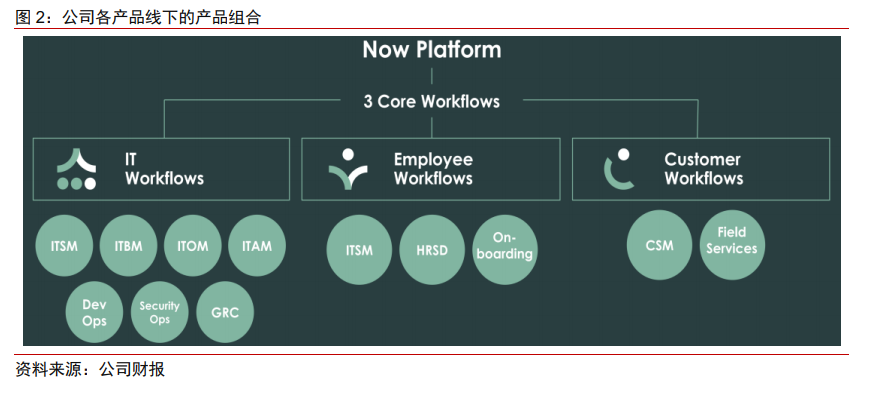Click the Now Platform title
875x402 pixels.
coord(432,49)
